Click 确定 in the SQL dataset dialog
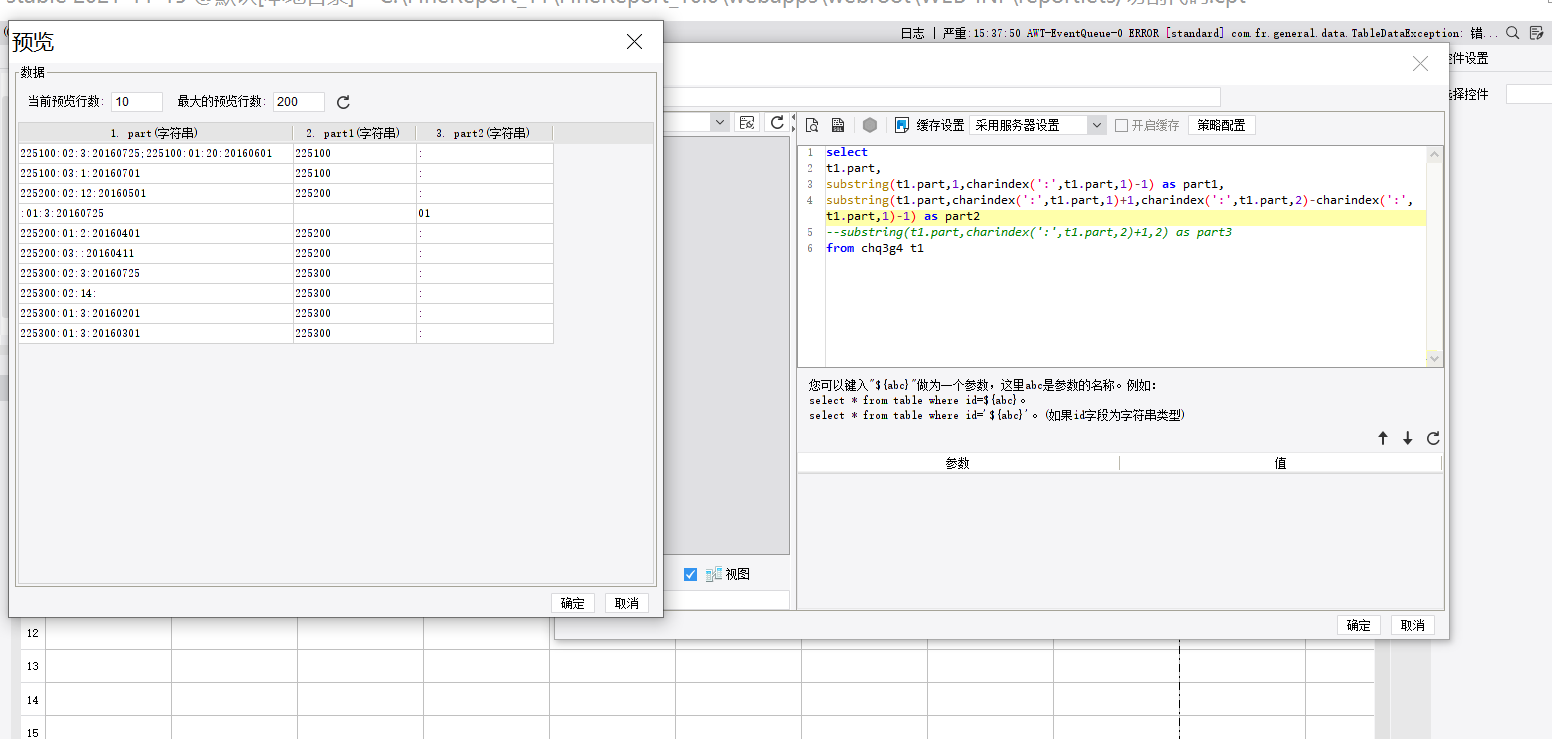Viewport: 1552px width, 739px height. pos(1359,625)
